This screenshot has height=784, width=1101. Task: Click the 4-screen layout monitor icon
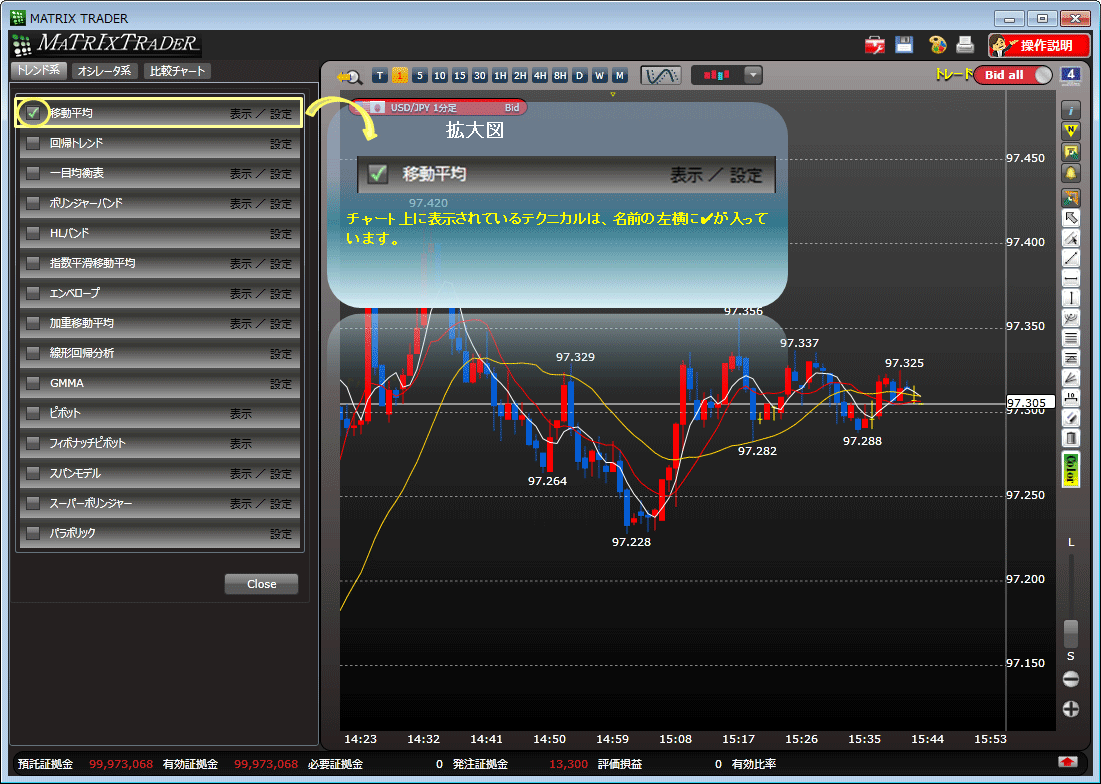click(1070, 75)
